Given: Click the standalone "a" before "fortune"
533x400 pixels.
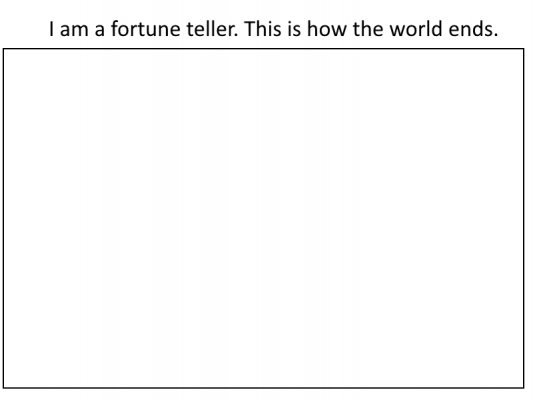Looking at the screenshot, I should (99, 30).
